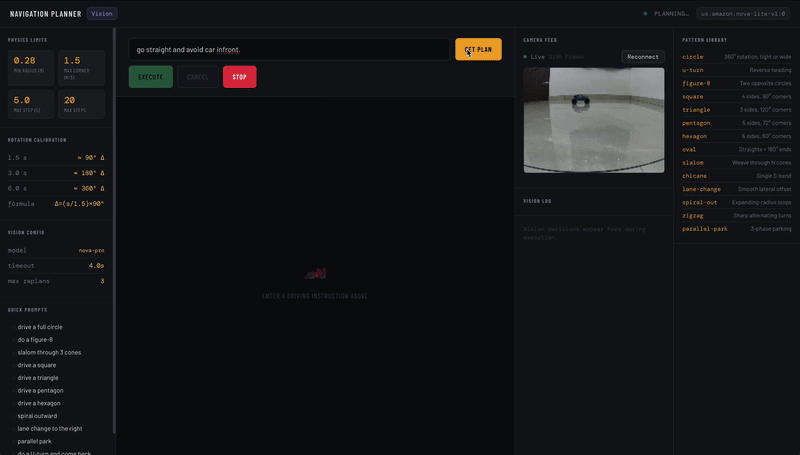
Task: Start the plan with the EXECUTE button
Action: [x=151, y=77]
